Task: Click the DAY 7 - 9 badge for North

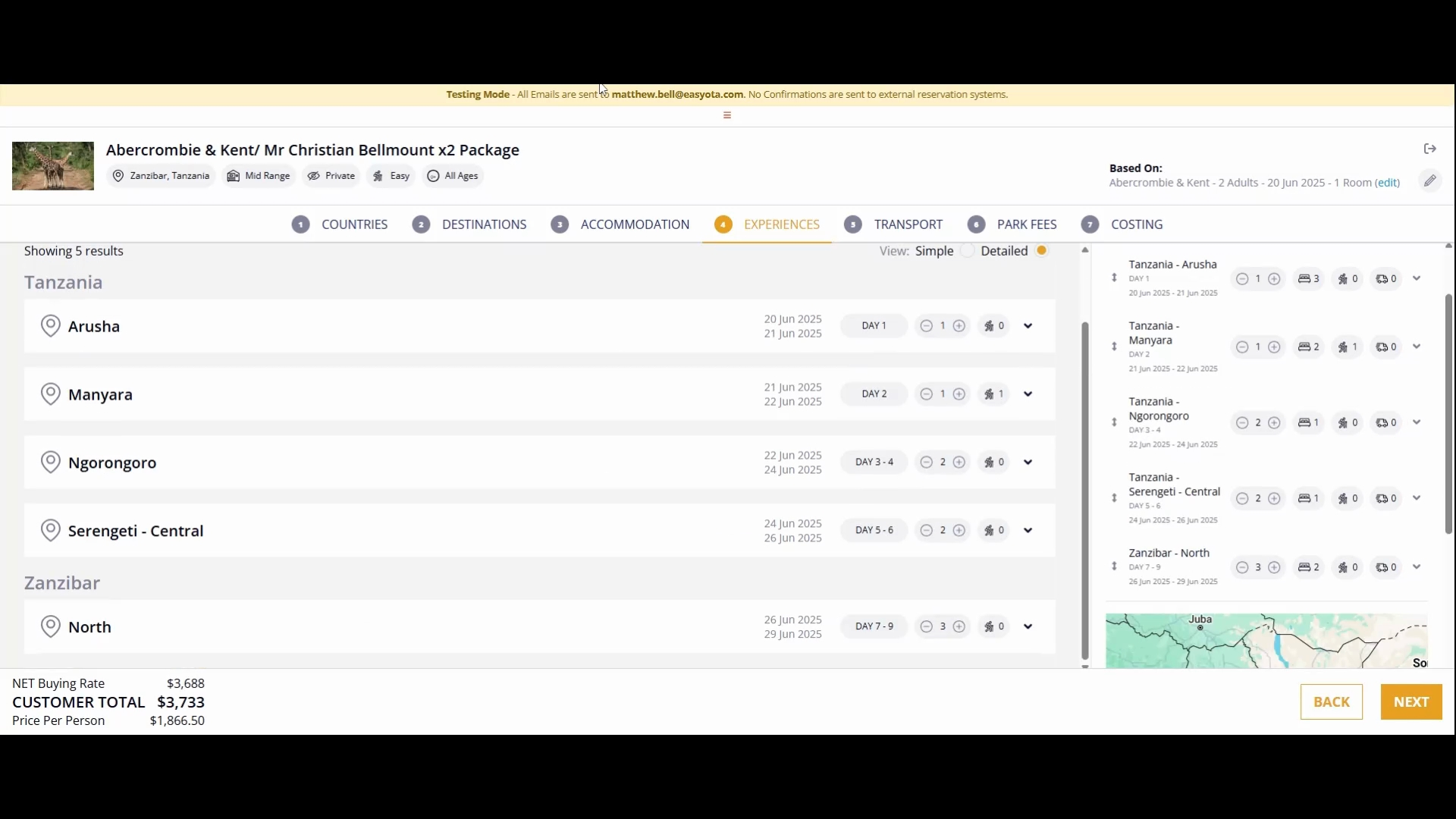Action: [x=874, y=627]
